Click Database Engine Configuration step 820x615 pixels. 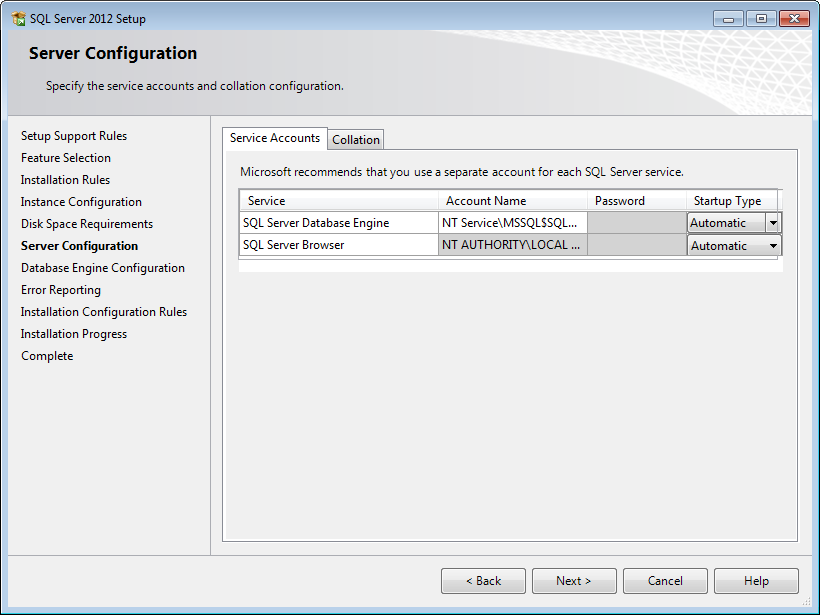(x=102, y=268)
